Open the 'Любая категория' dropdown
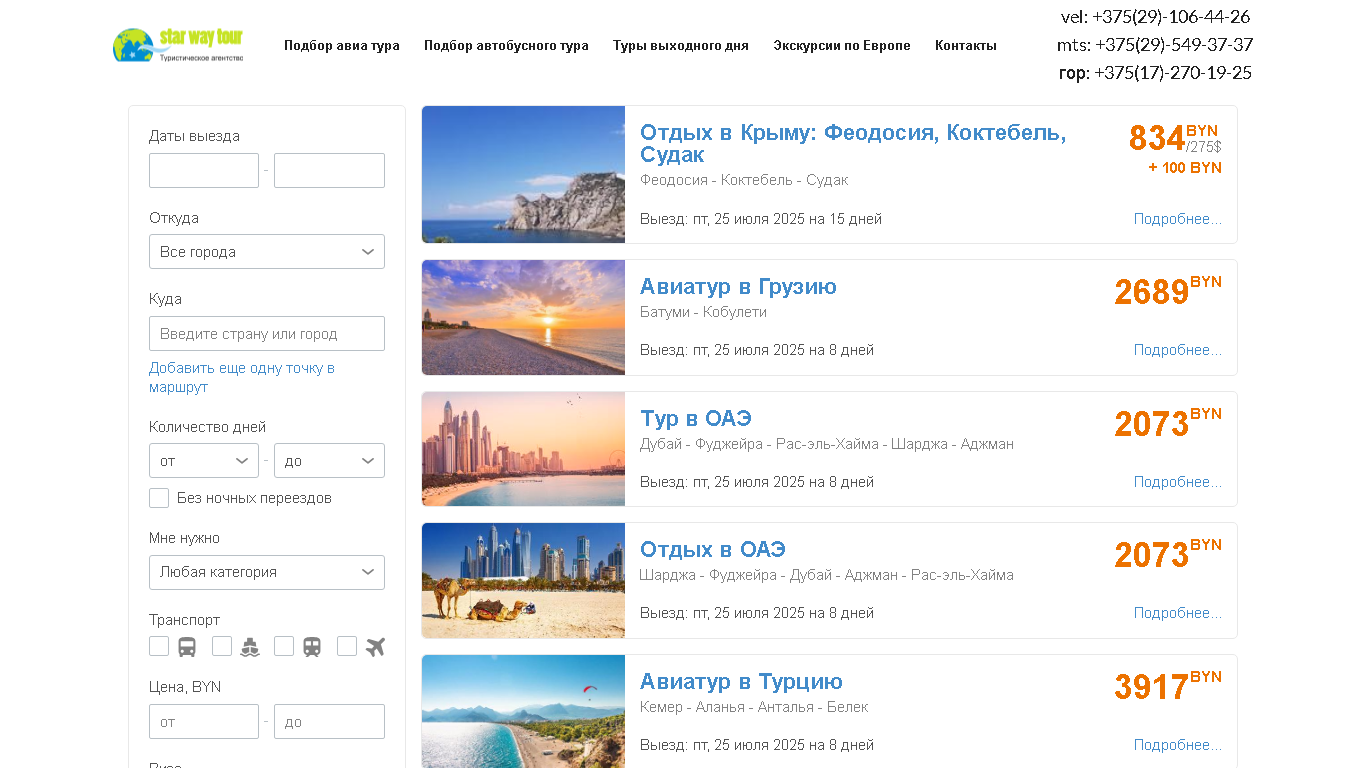Viewport: 1366px width, 768px height. tap(267, 572)
